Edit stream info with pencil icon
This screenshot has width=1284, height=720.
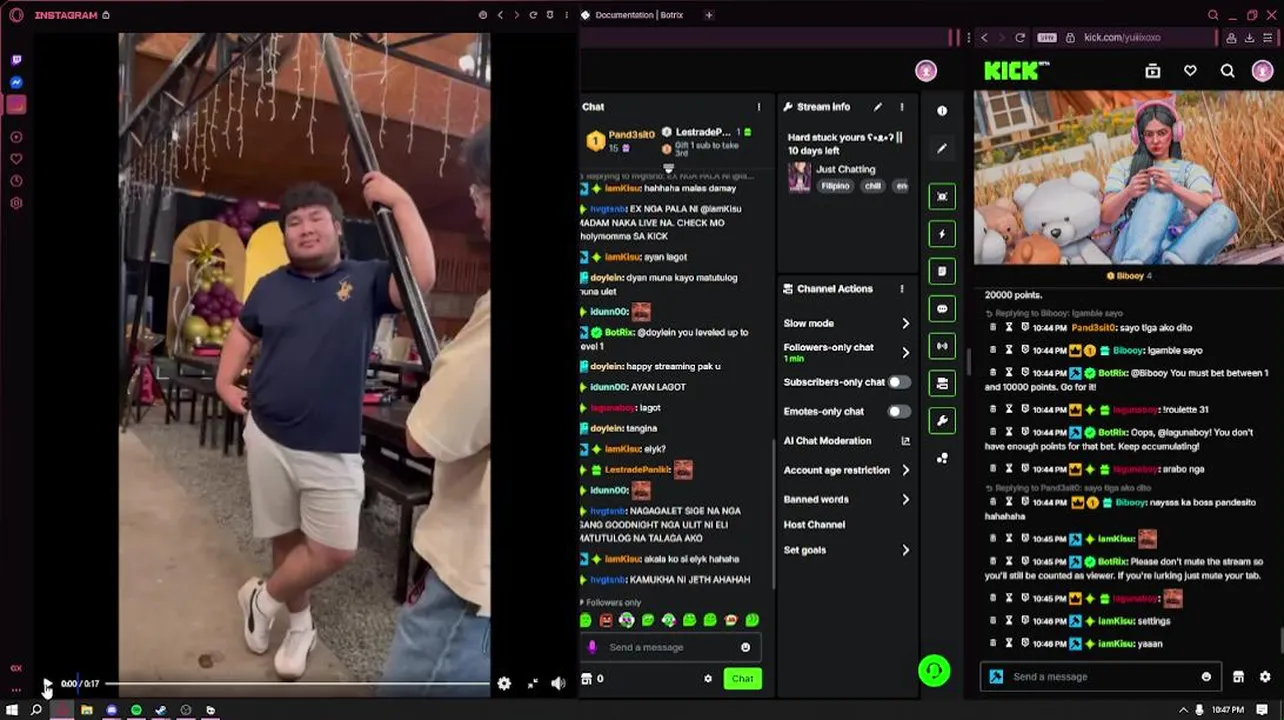[878, 107]
